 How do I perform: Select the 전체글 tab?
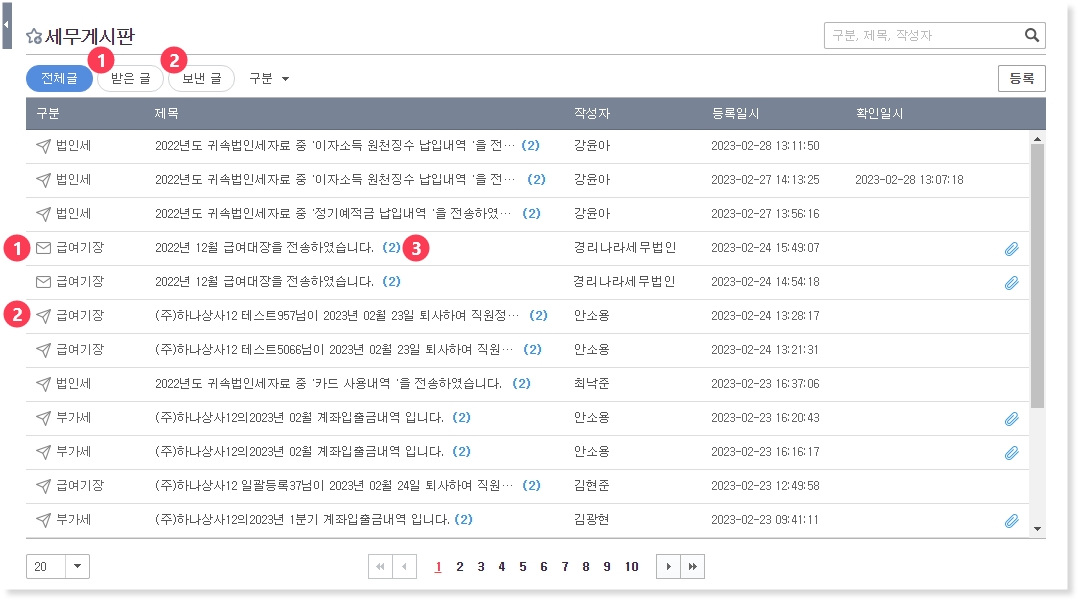(x=59, y=79)
